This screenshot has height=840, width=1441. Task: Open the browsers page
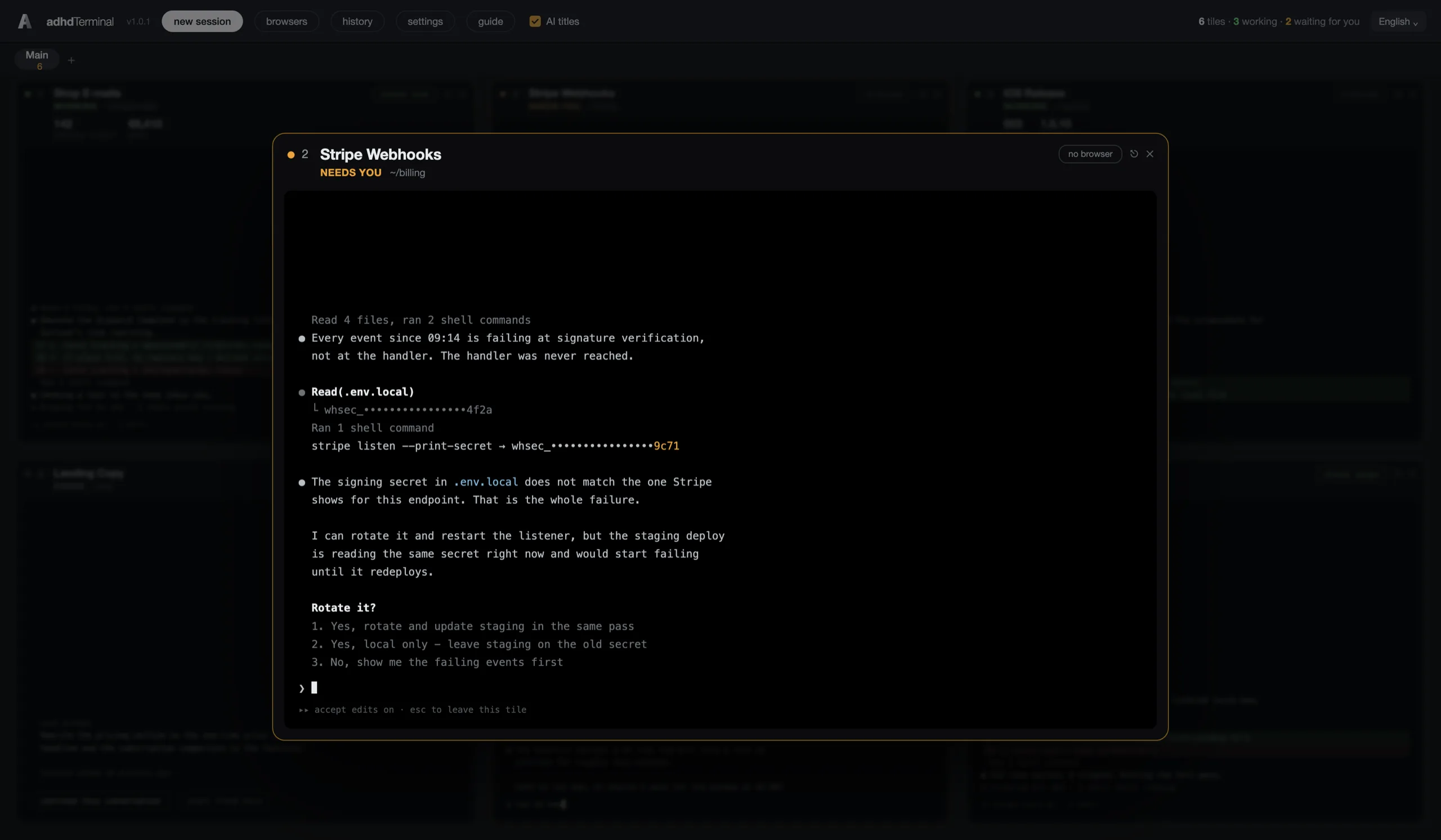287,21
